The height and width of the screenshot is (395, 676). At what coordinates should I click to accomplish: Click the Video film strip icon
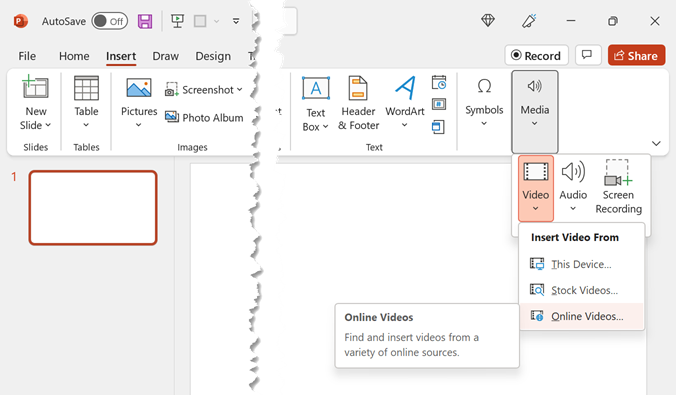[x=536, y=172]
